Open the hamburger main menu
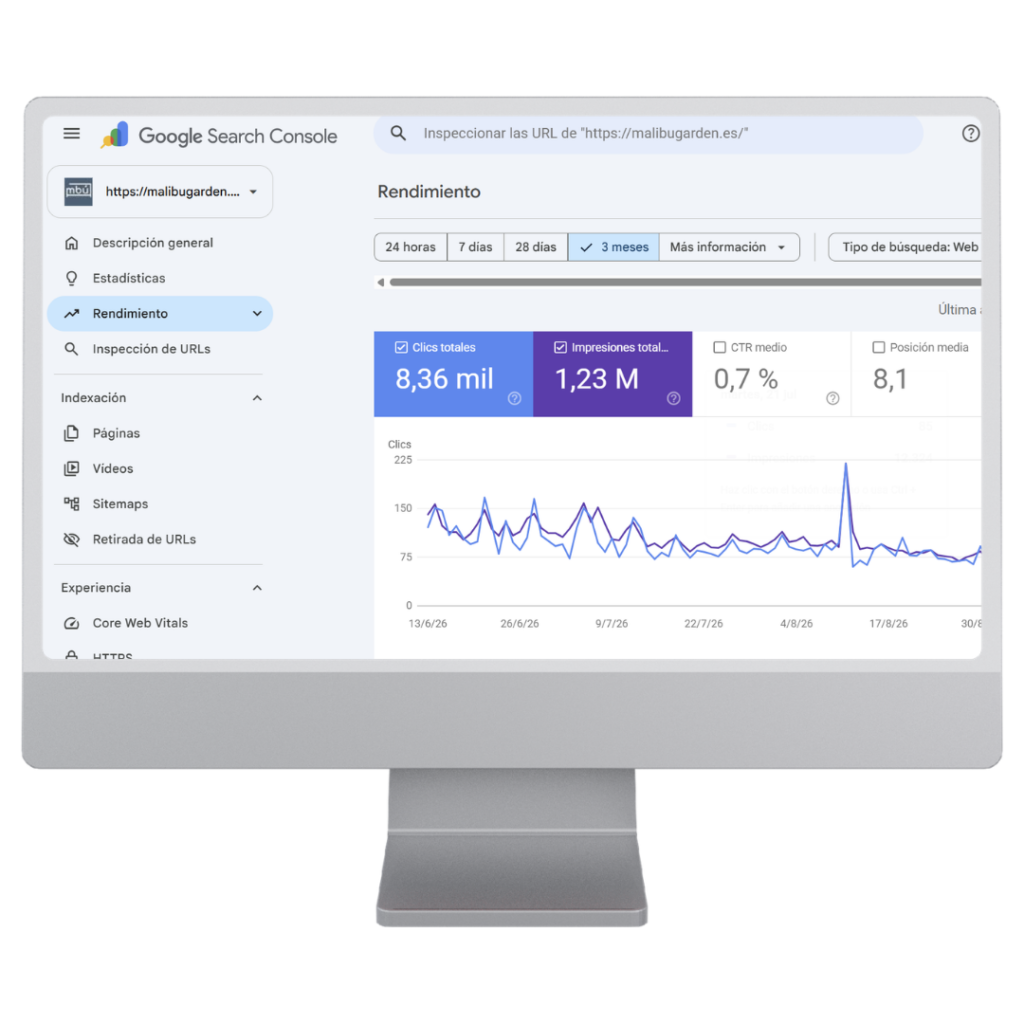 (x=71, y=134)
